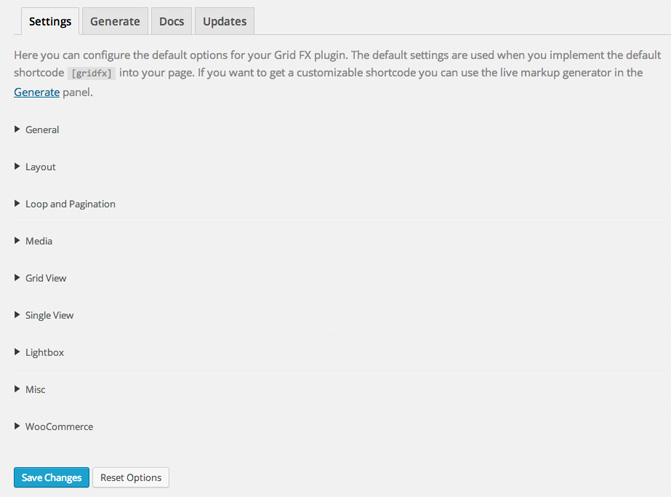Select the Updates tab
The image size is (671, 497).
[224, 21]
